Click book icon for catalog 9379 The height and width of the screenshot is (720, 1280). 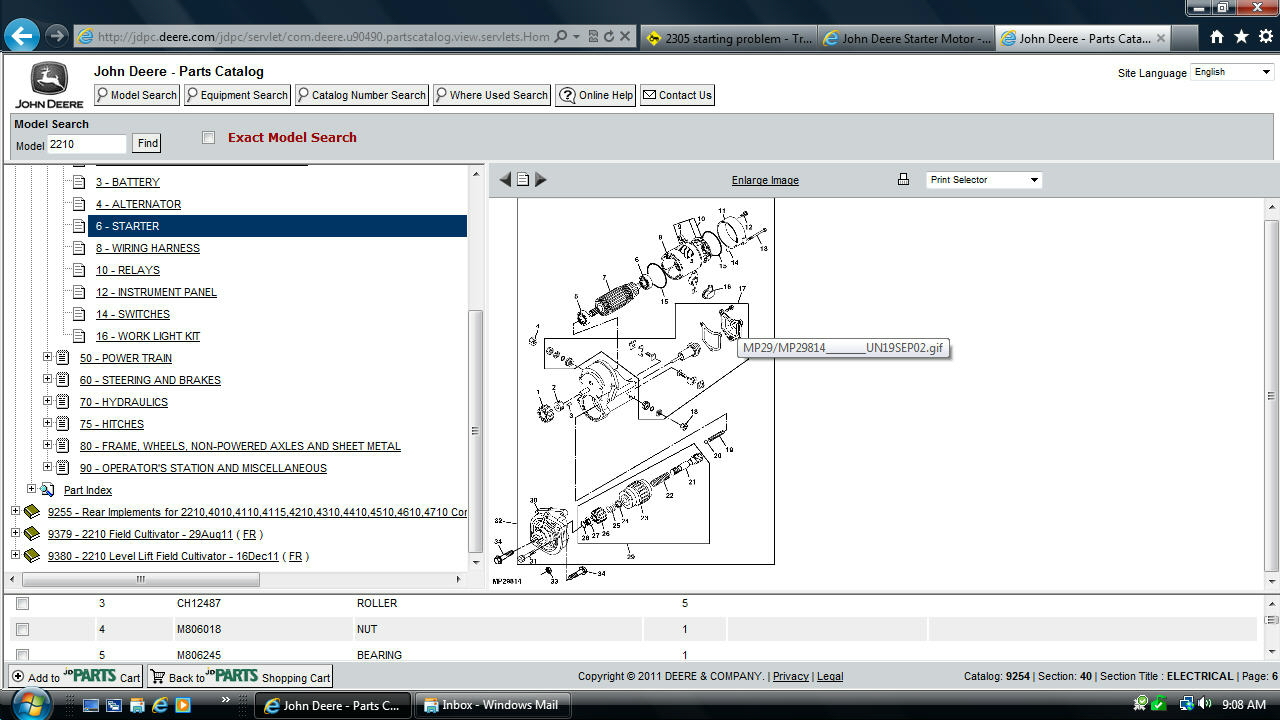(x=31, y=534)
